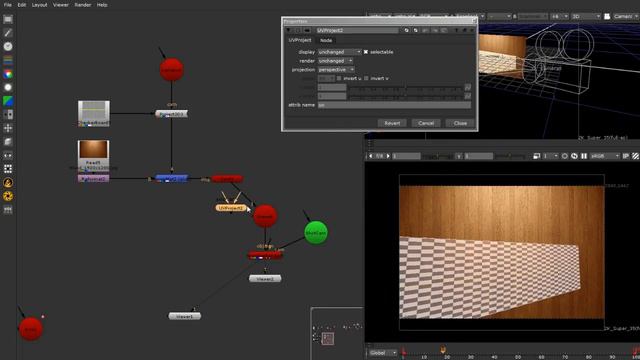Open the Help menu

pos(102,5)
